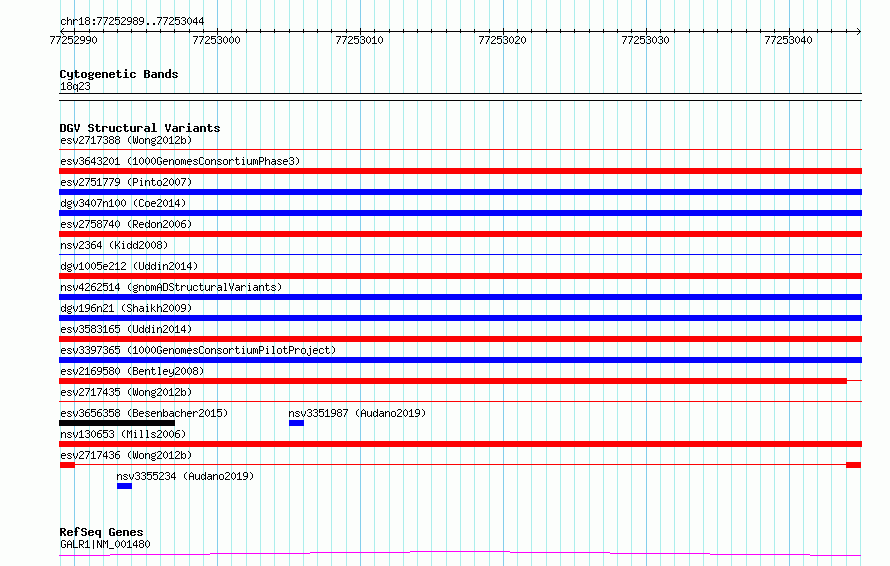Click ruler position 77253000

tap(216, 40)
